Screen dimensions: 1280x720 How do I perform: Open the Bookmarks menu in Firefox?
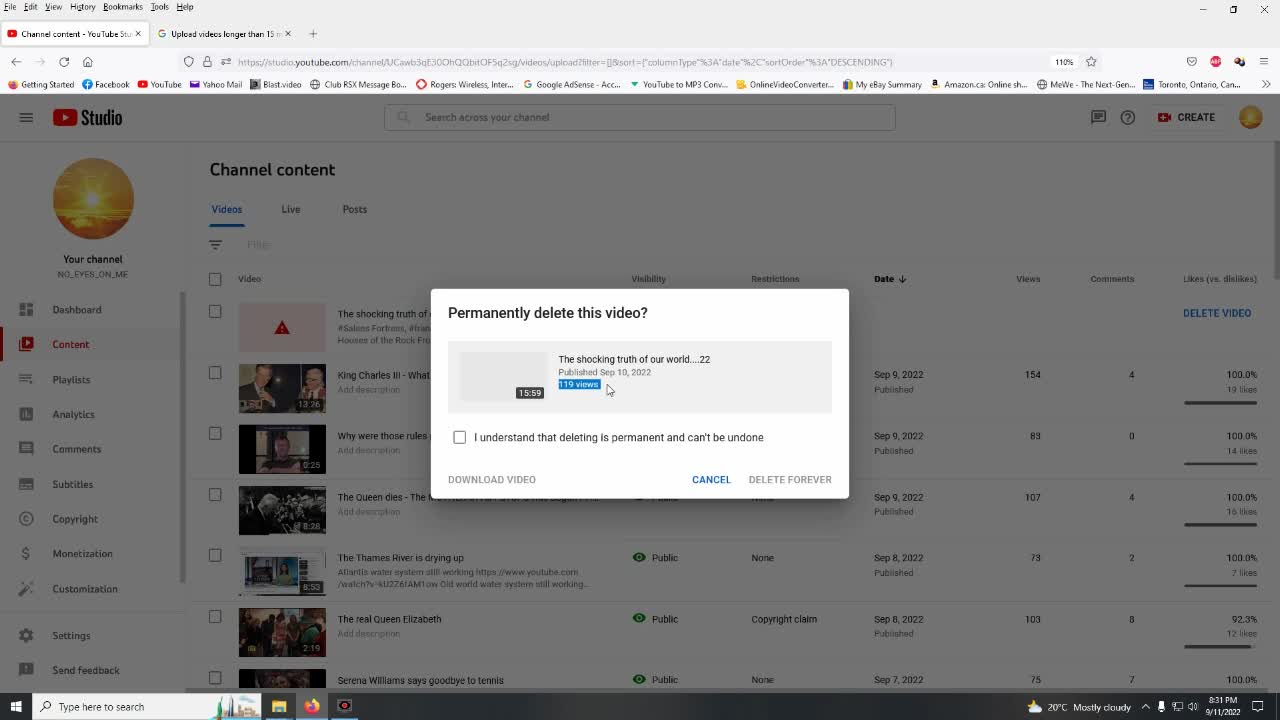click(123, 7)
